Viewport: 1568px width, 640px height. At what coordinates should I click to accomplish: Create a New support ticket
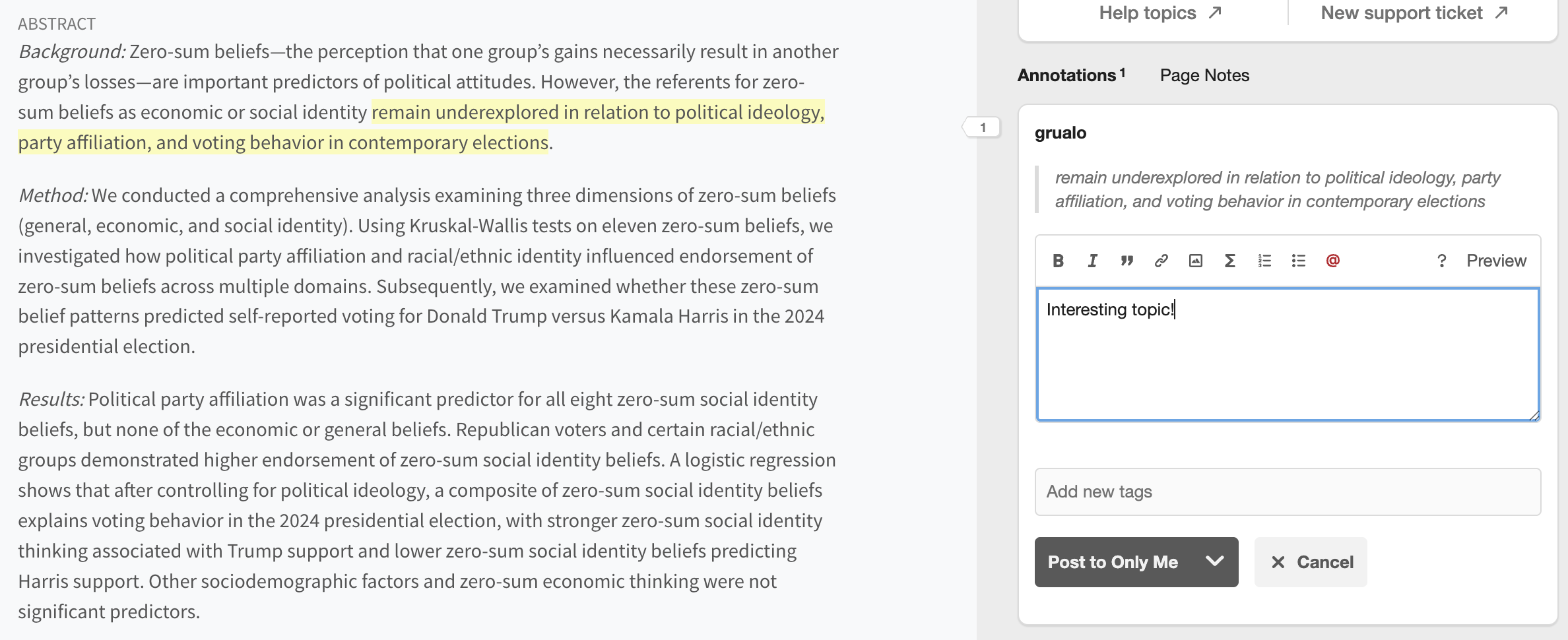1402,12
